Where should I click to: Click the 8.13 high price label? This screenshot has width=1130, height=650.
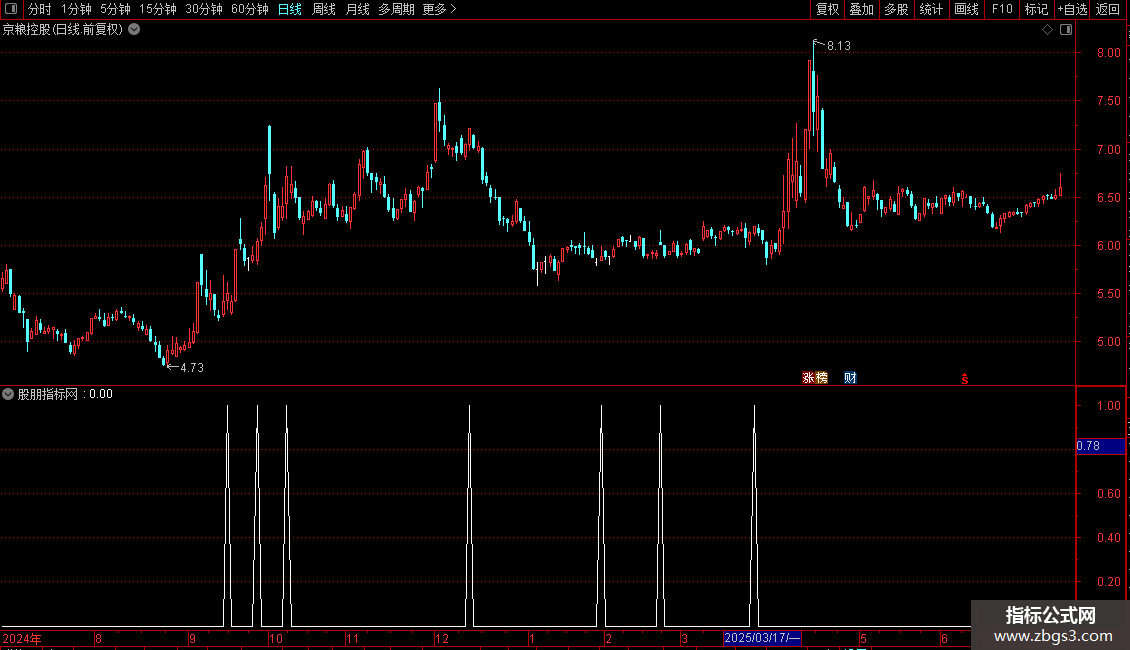point(839,45)
